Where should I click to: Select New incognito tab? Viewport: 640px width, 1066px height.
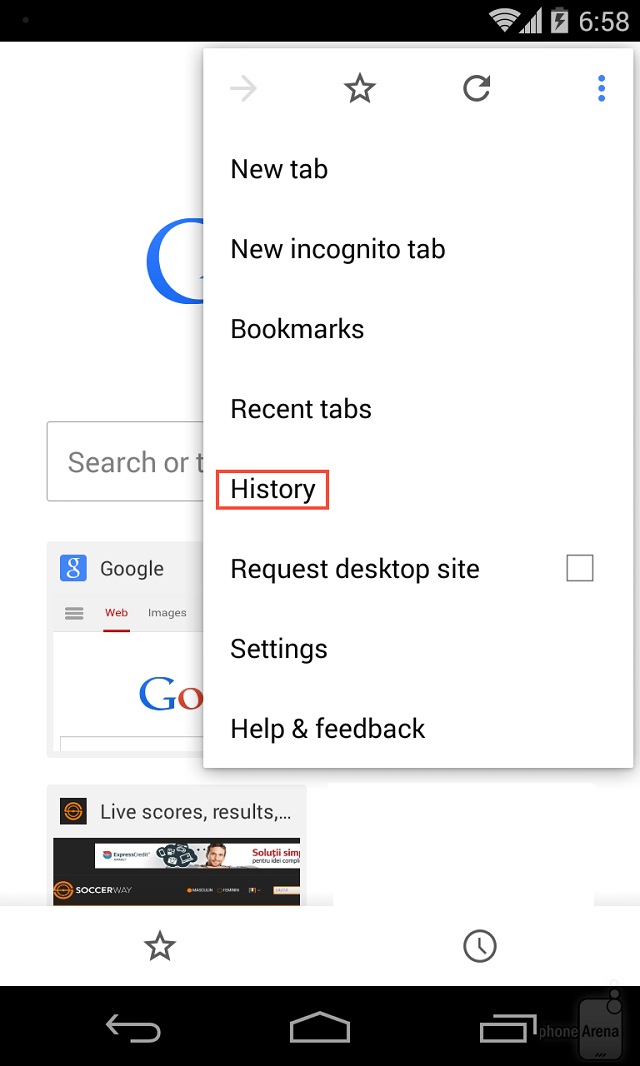(x=337, y=249)
